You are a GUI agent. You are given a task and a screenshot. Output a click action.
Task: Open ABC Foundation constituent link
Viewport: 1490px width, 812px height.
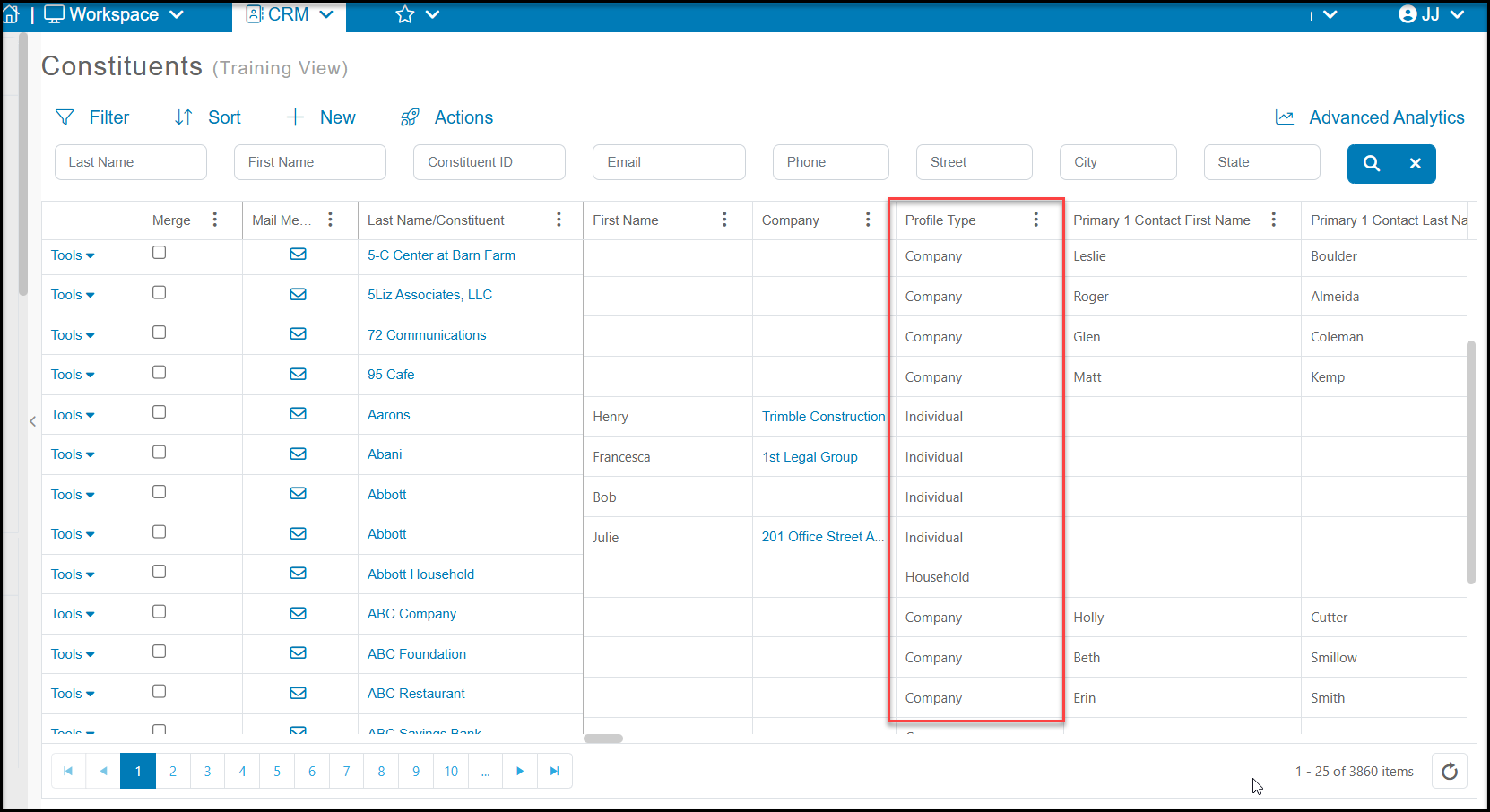coord(417,654)
